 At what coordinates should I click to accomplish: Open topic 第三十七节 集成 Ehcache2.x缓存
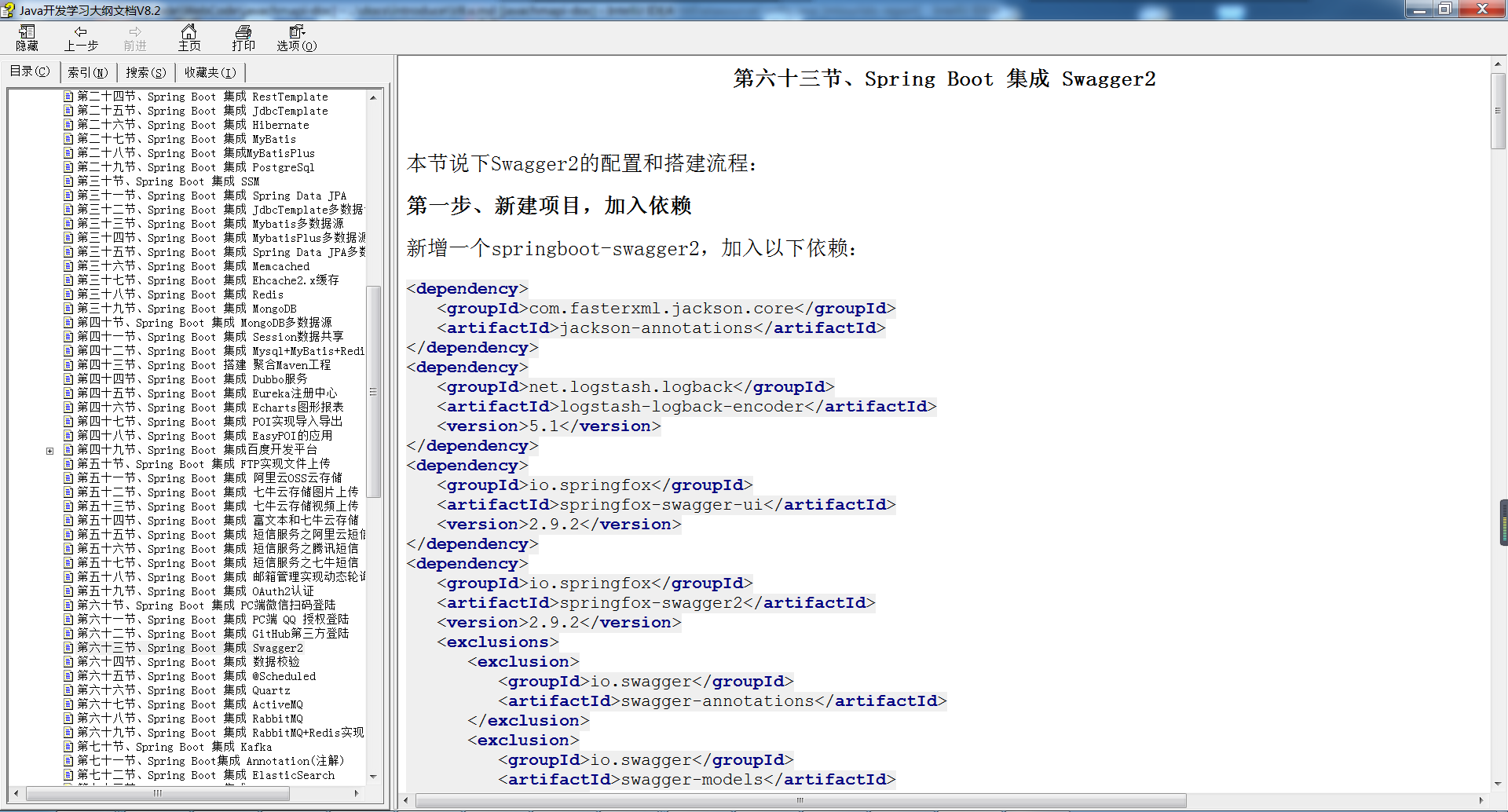pyautogui.click(x=208, y=280)
